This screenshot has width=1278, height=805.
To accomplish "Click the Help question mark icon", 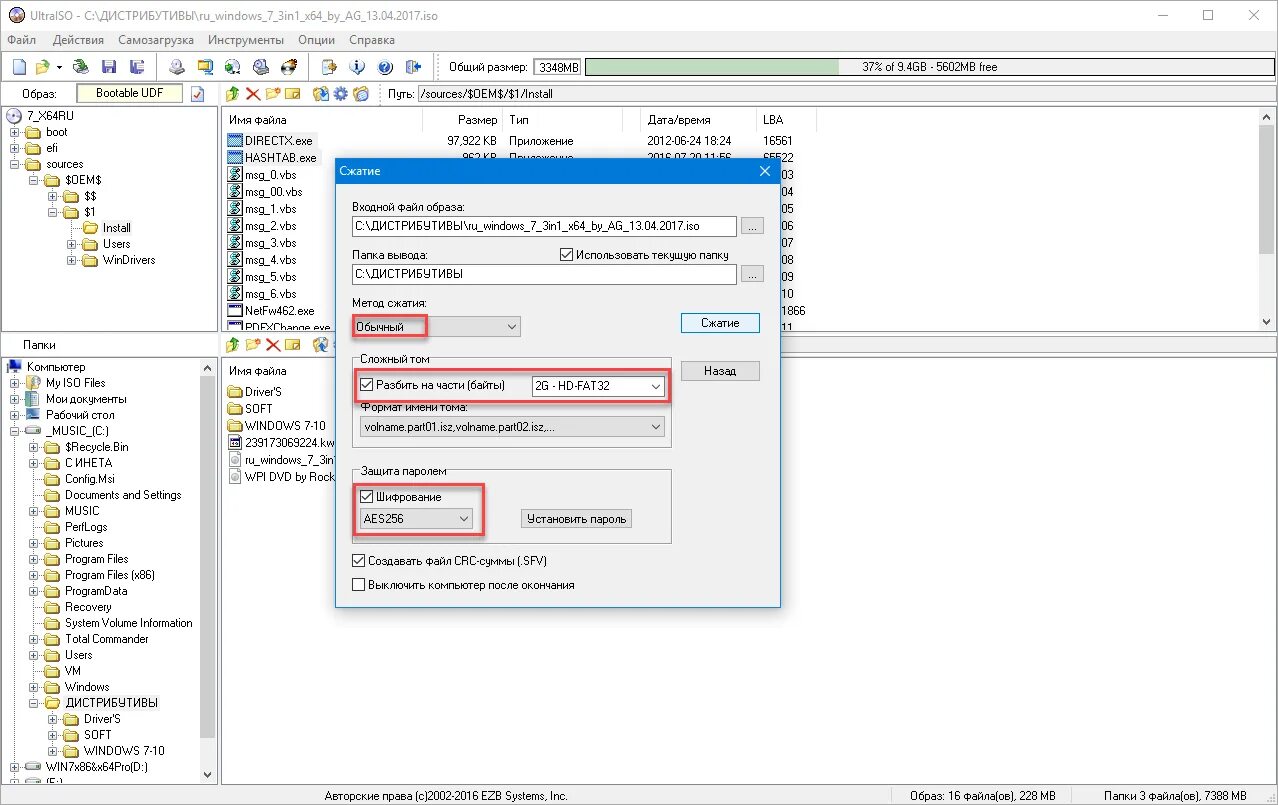I will pos(385,67).
